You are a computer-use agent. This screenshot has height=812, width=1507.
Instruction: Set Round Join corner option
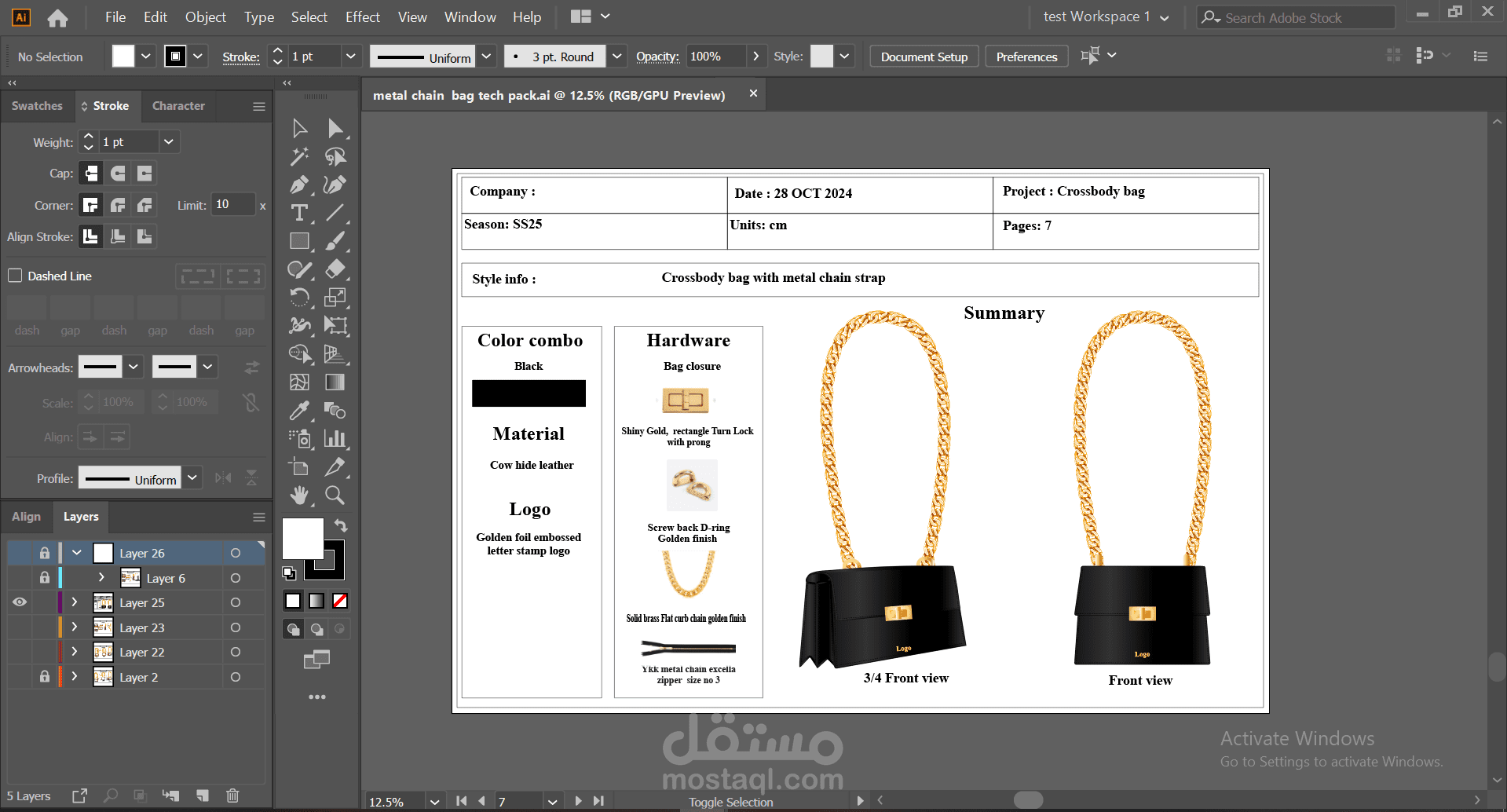point(118,205)
